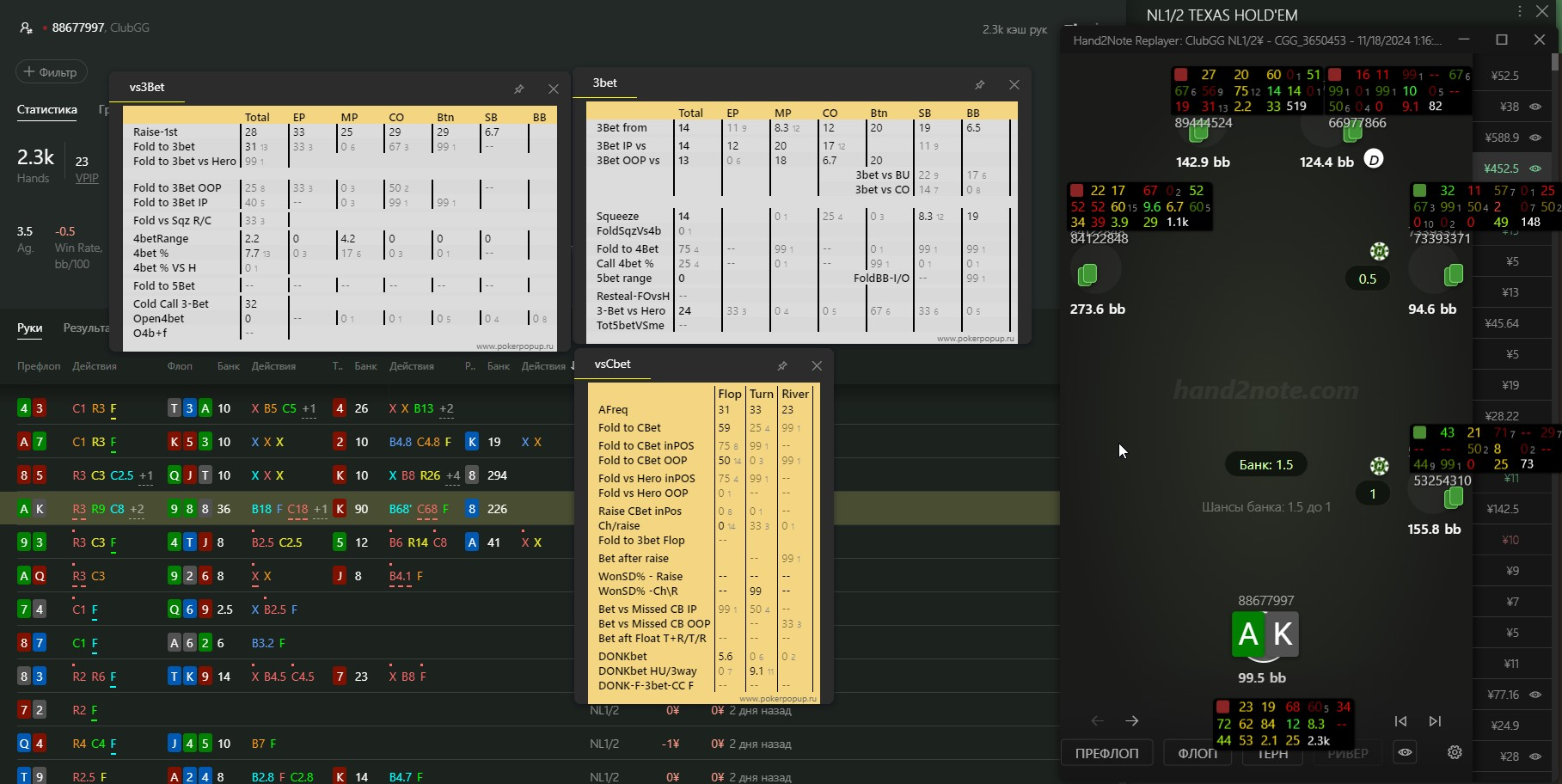Toggle eye icon next to ¥38
The height and width of the screenshot is (784, 1562).
pyautogui.click(x=1535, y=107)
